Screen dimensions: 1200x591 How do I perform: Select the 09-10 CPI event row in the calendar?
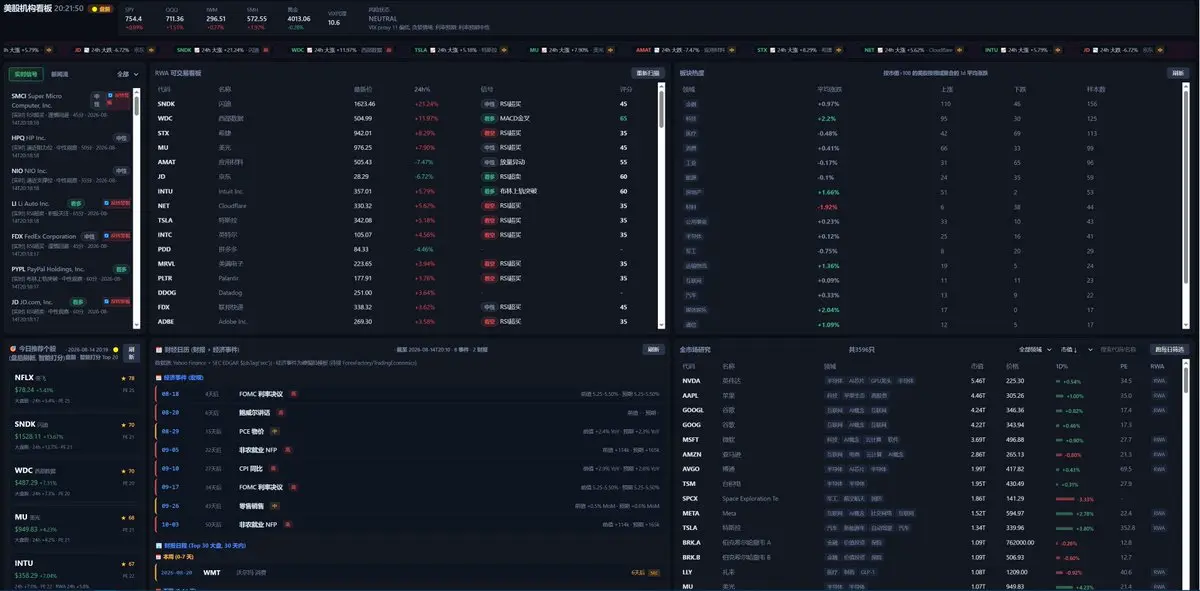408,468
